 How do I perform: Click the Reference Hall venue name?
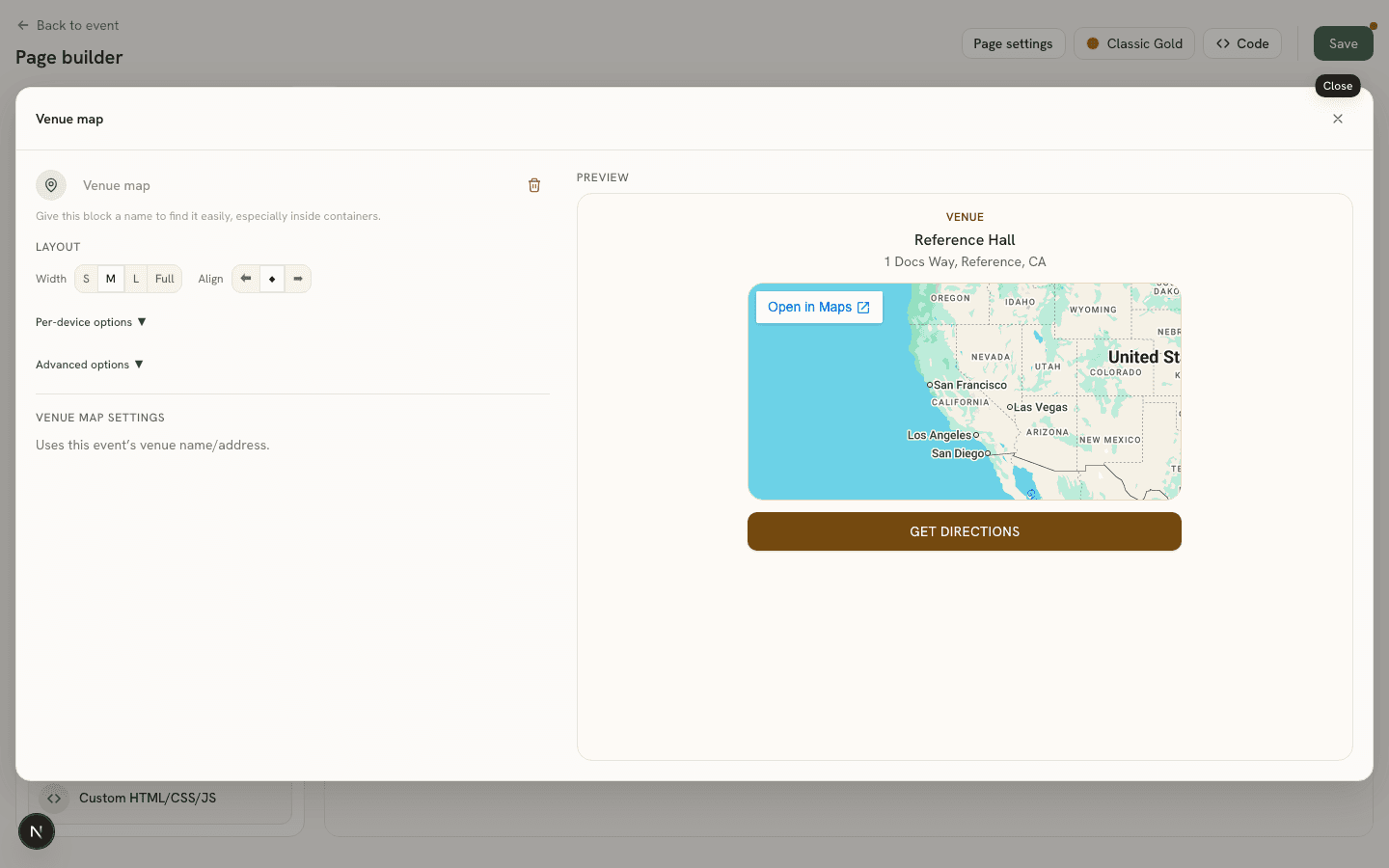965,240
